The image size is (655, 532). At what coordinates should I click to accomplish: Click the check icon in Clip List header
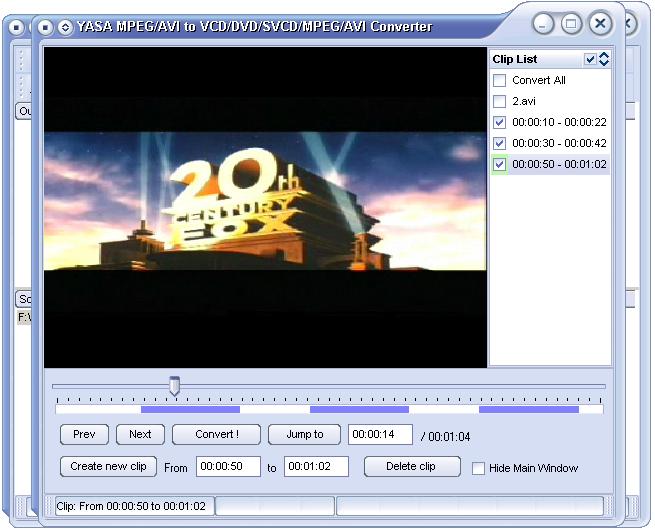tap(590, 59)
